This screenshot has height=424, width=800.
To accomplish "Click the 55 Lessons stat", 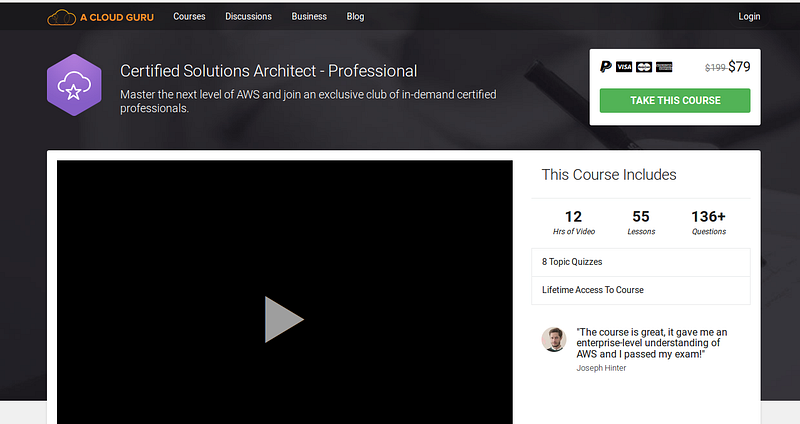I will coord(641,222).
